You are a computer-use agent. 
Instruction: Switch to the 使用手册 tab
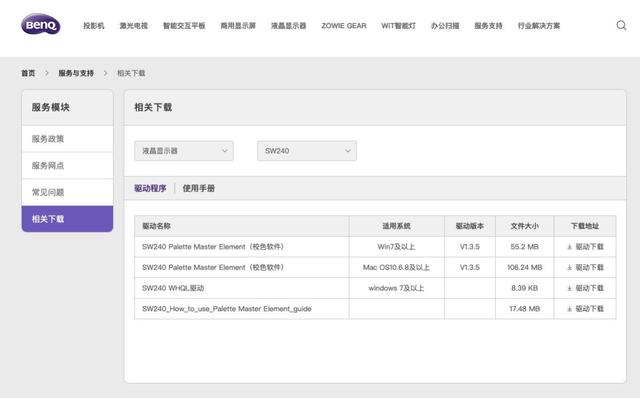199,188
